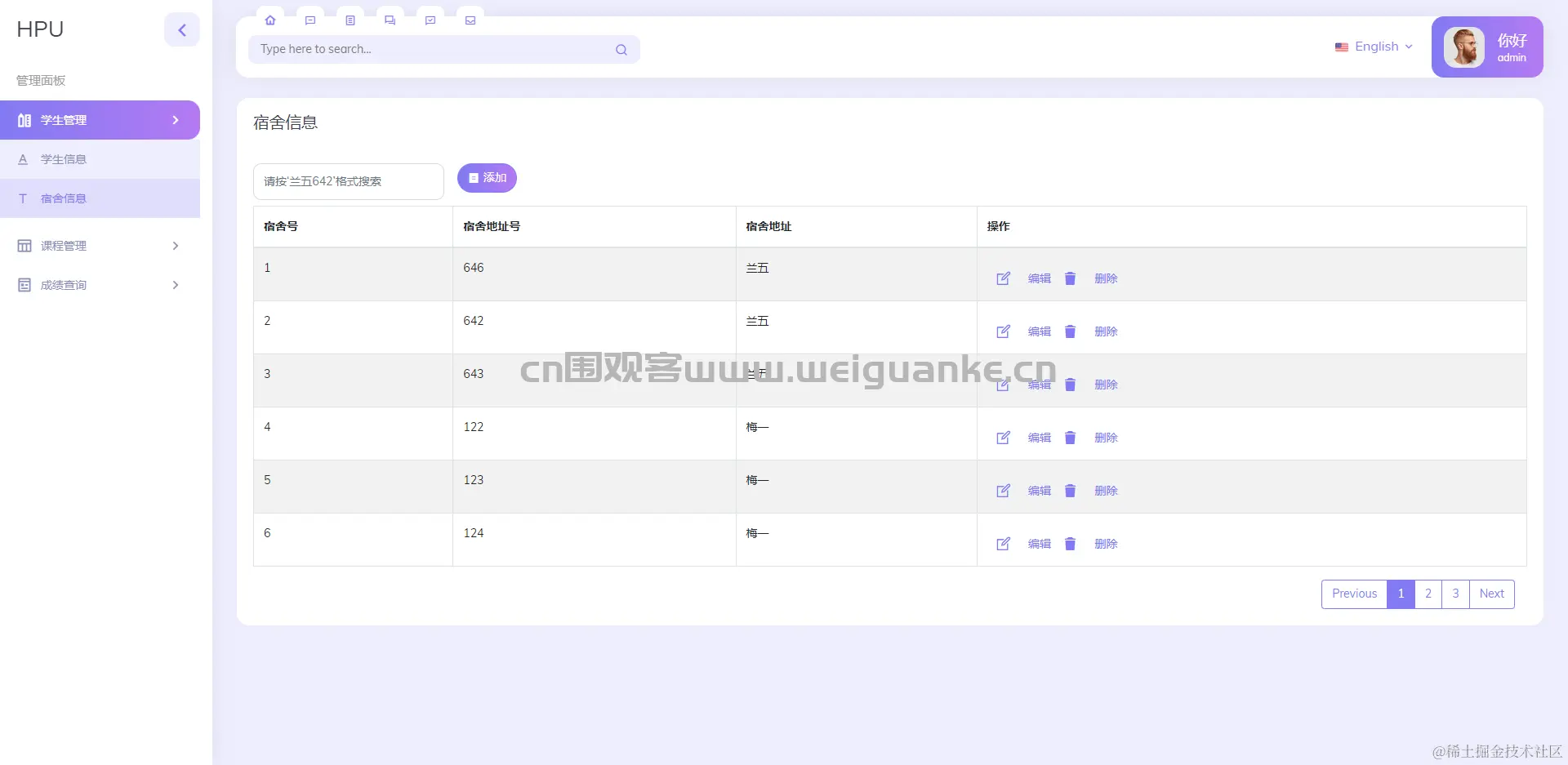The height and width of the screenshot is (765, 1568).
Task: Expand the 课程管理 menu chevron
Action: pyautogui.click(x=176, y=246)
